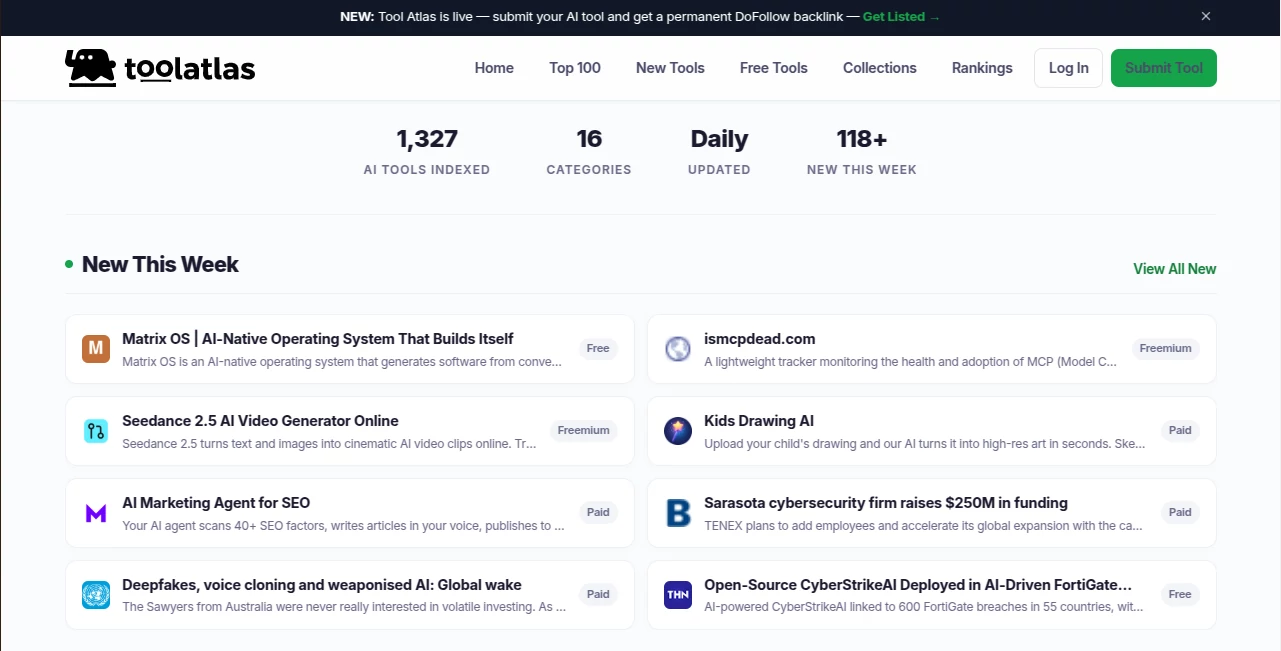Open Rankings in the navigation bar
Screen dimensions: 1281x651
point(982,68)
